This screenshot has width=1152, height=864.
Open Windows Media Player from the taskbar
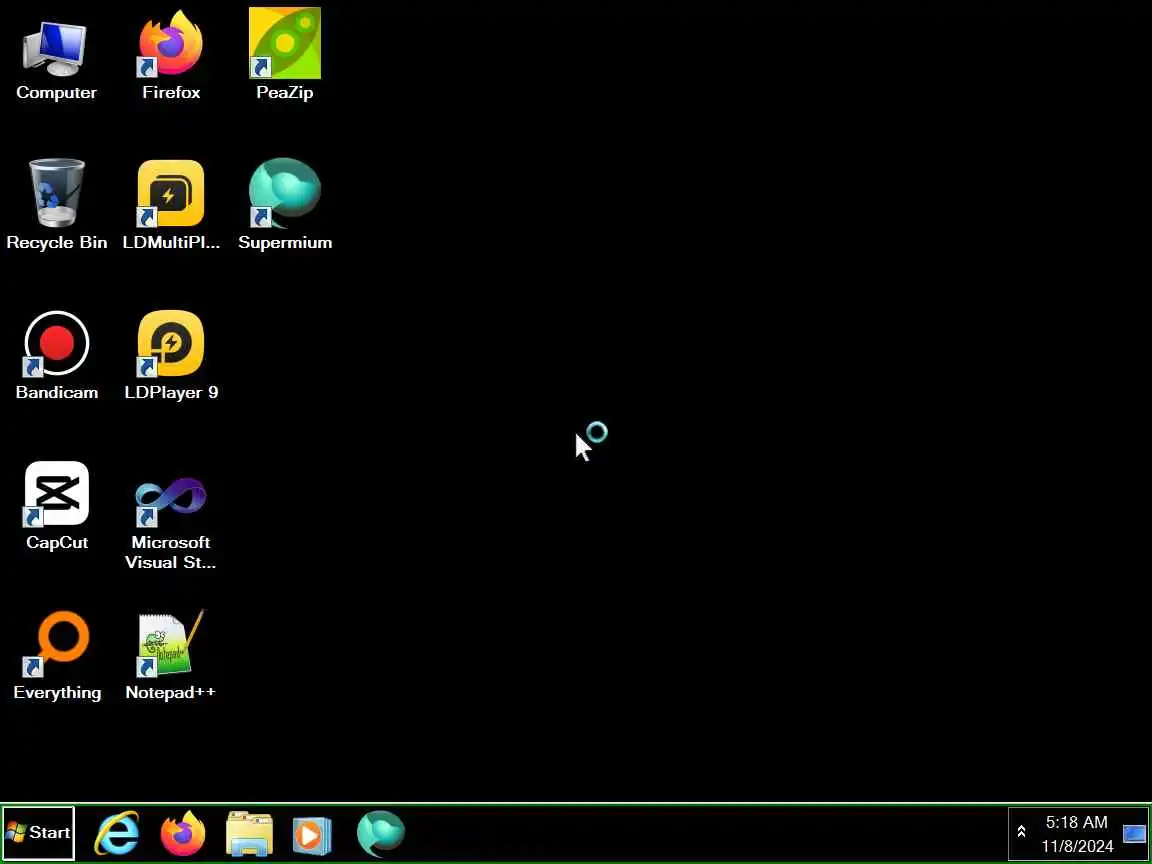312,835
